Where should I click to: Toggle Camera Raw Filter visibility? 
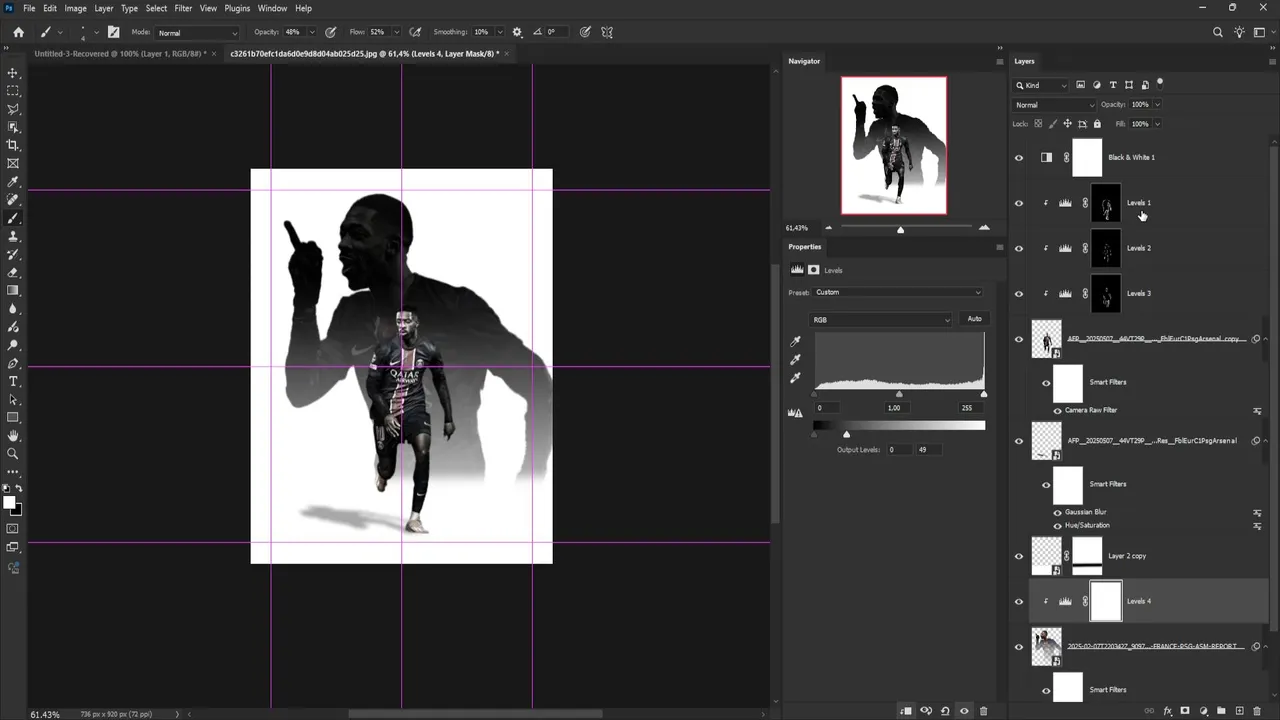1058,410
